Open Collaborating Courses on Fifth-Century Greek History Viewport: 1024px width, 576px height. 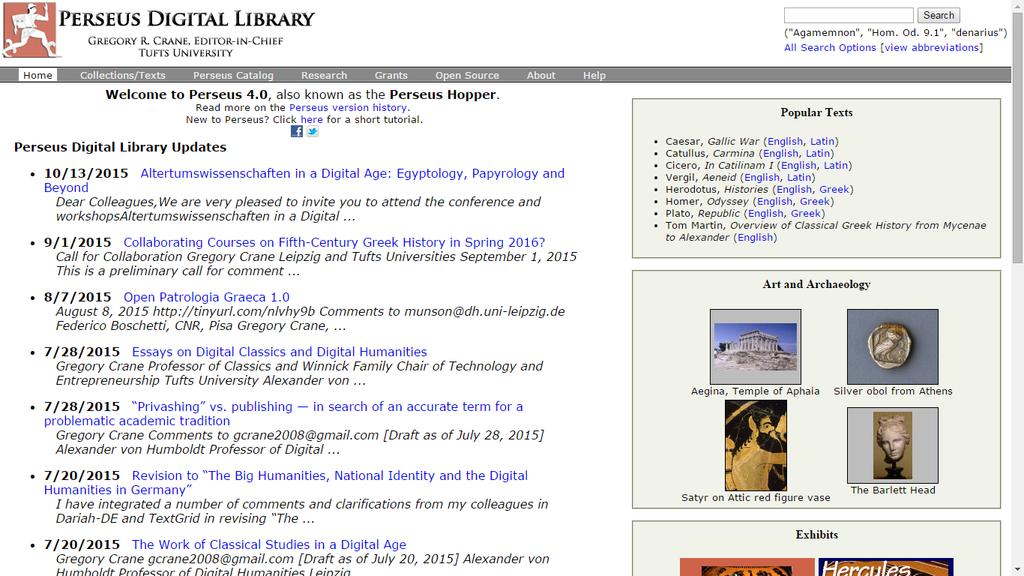coord(334,242)
